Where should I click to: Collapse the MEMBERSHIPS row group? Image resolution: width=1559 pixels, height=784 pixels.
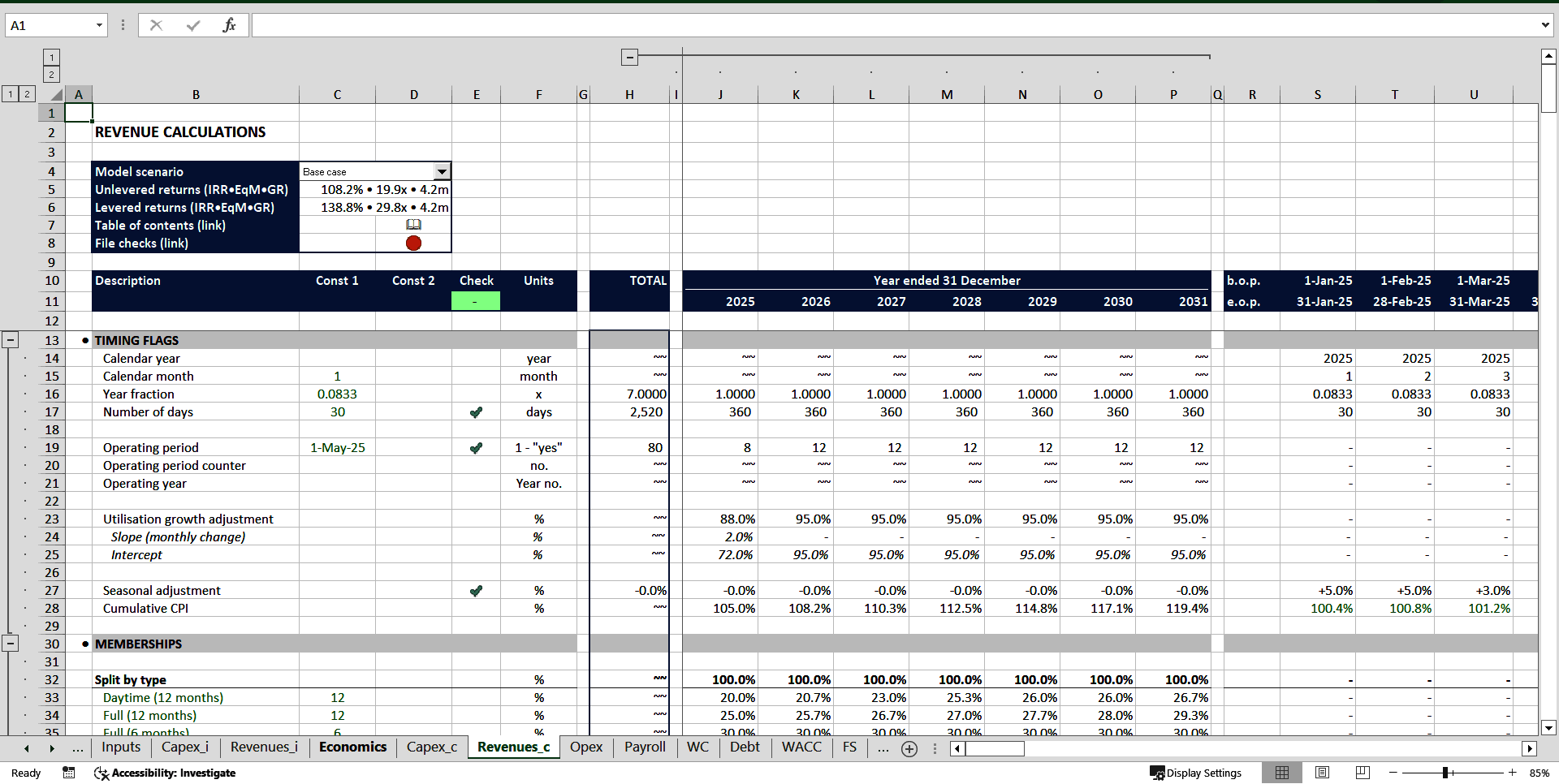click(11, 643)
